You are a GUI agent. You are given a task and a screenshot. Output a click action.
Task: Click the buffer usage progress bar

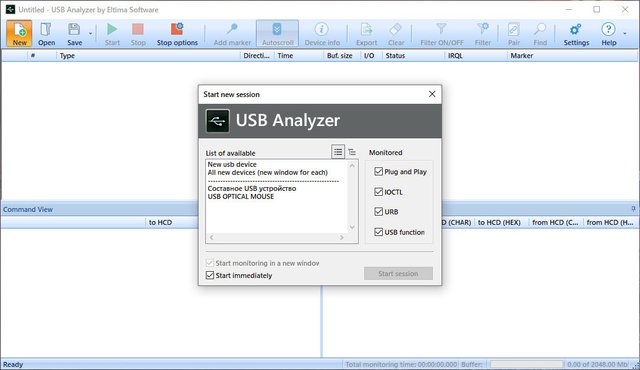coord(527,364)
